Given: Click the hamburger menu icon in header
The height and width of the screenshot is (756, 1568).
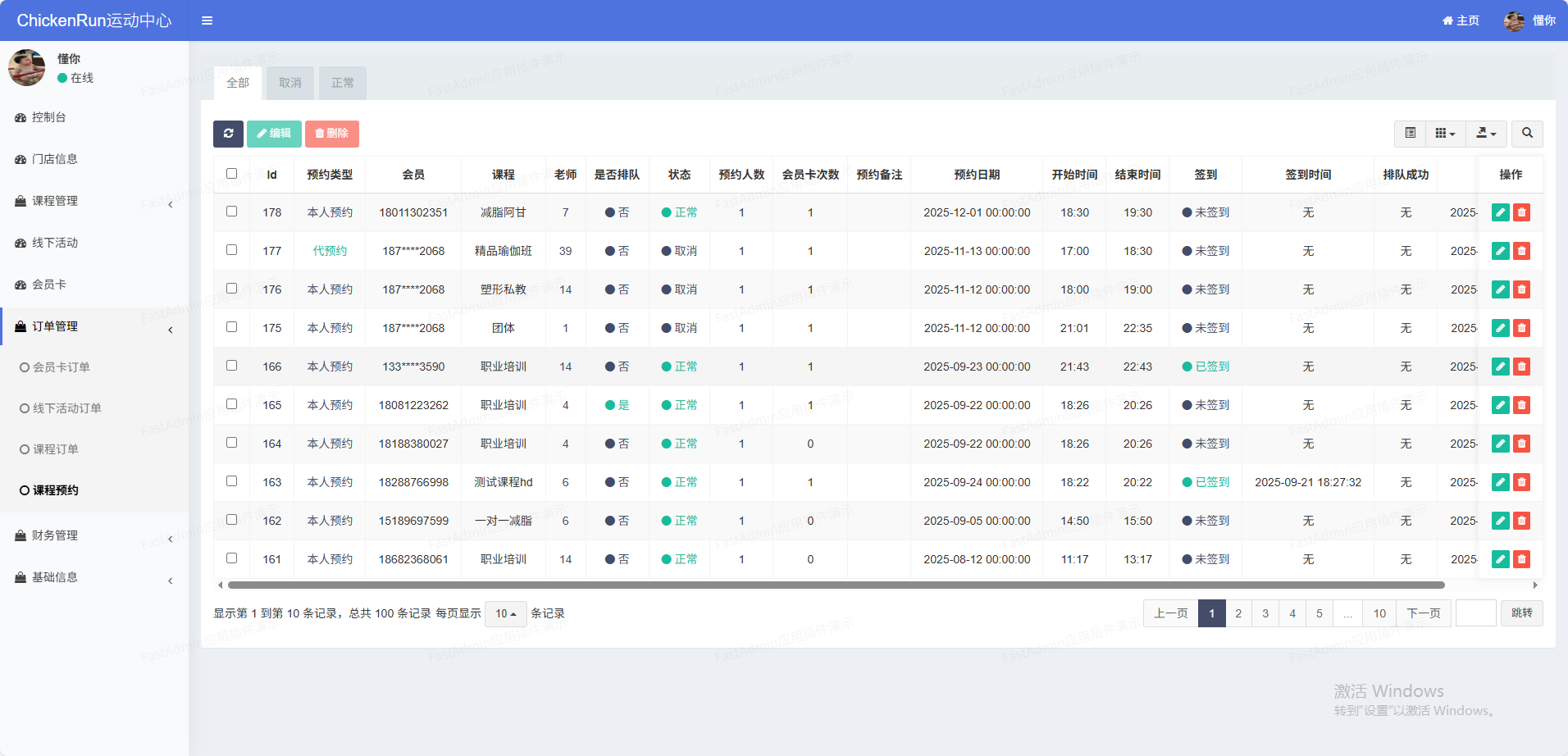Looking at the screenshot, I should (x=207, y=20).
